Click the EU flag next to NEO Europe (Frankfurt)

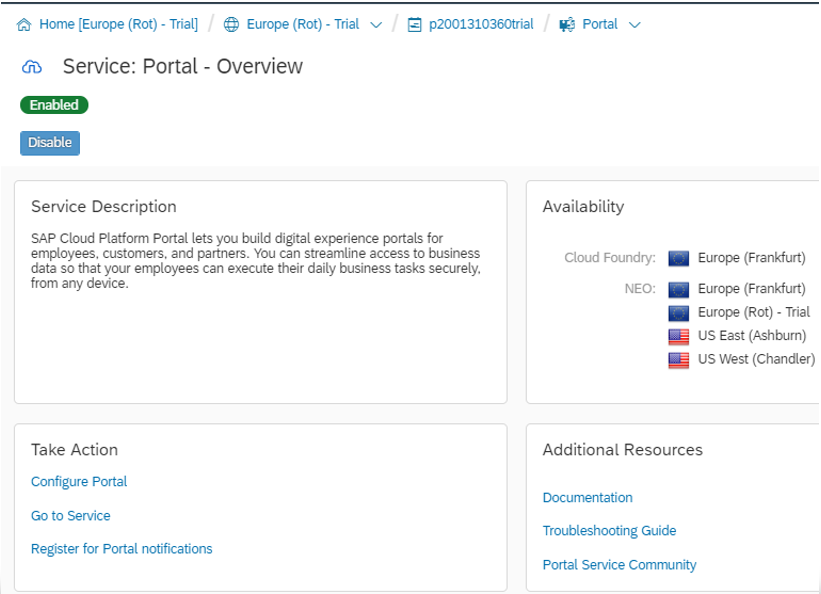(679, 289)
